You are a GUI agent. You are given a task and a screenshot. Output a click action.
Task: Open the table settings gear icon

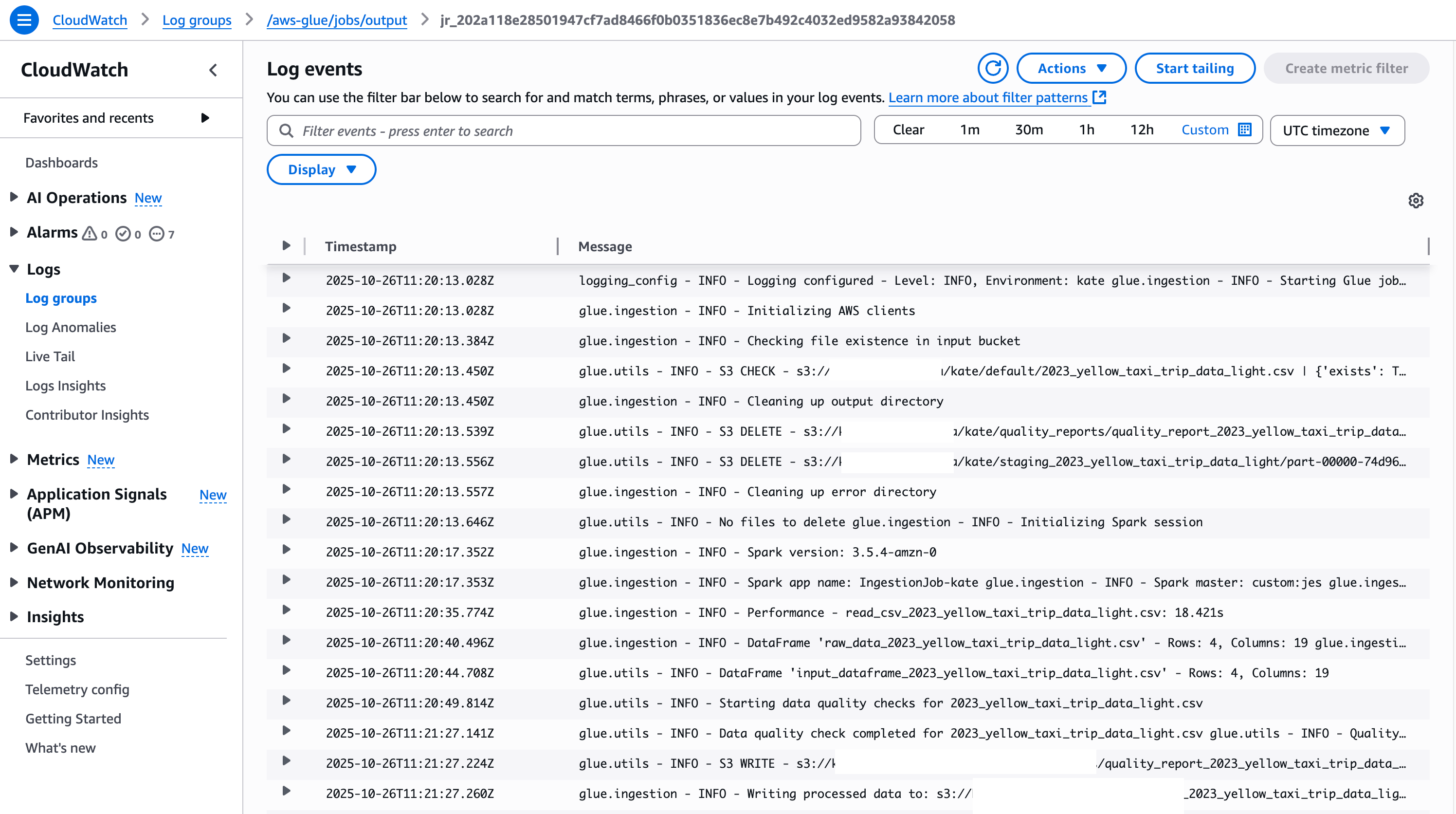tap(1415, 201)
